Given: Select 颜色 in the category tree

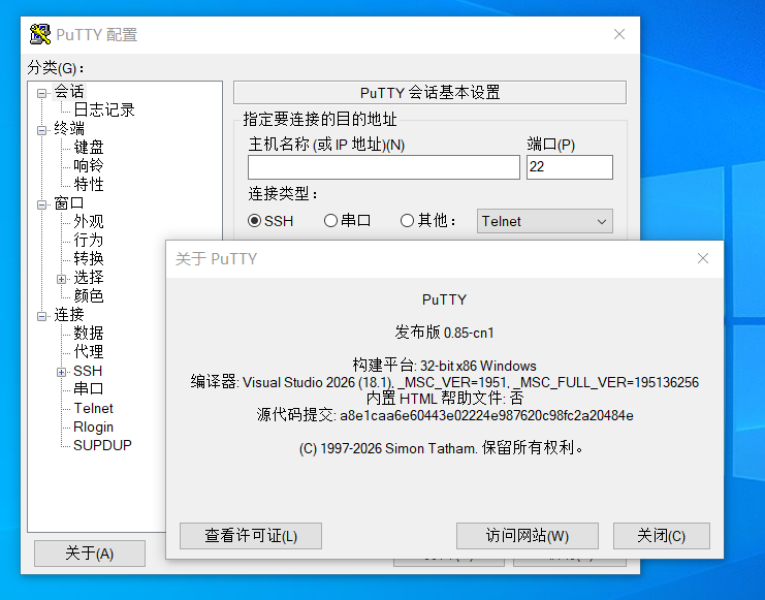Looking at the screenshot, I should [x=88, y=296].
